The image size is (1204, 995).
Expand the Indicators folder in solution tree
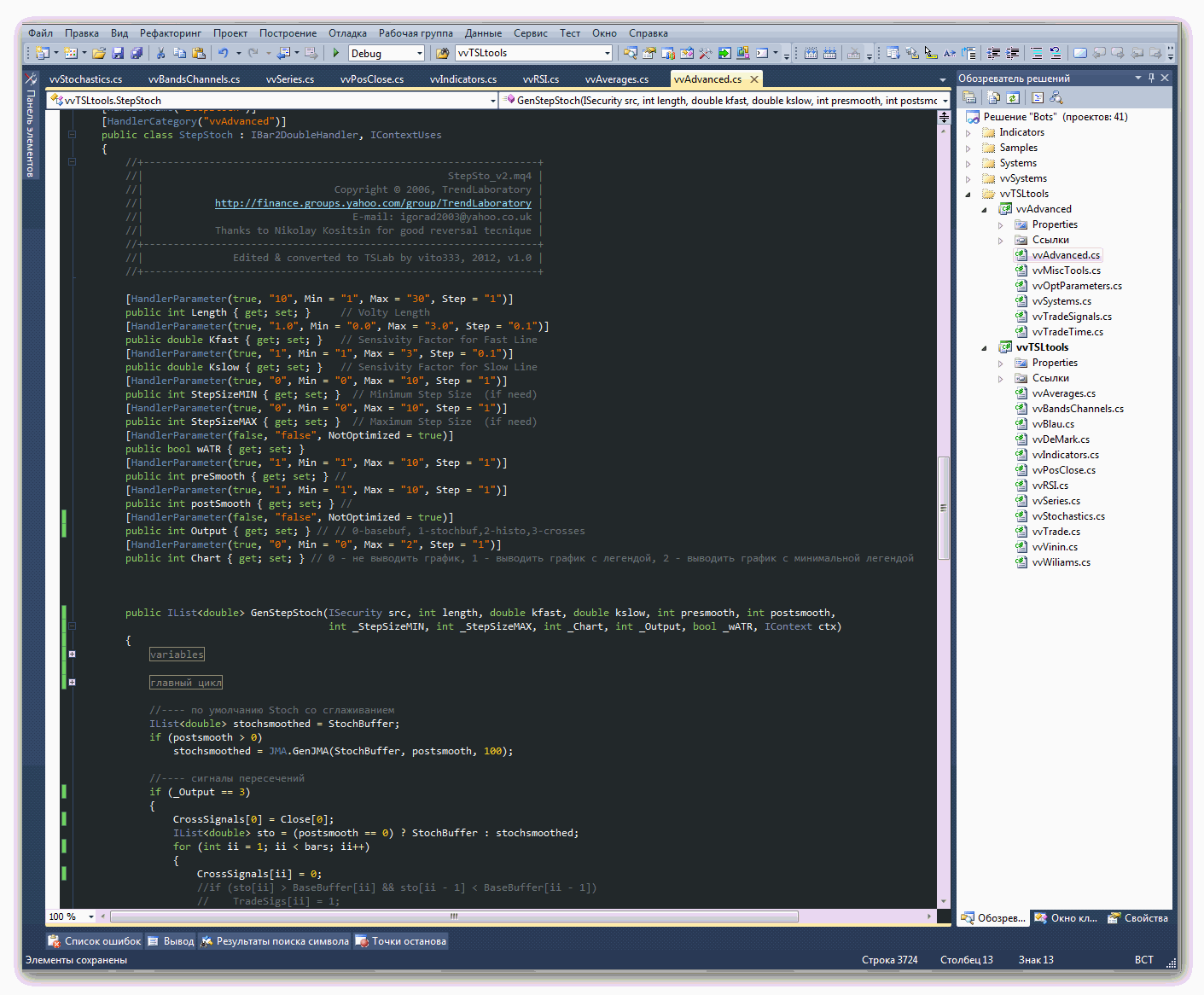[x=968, y=133]
